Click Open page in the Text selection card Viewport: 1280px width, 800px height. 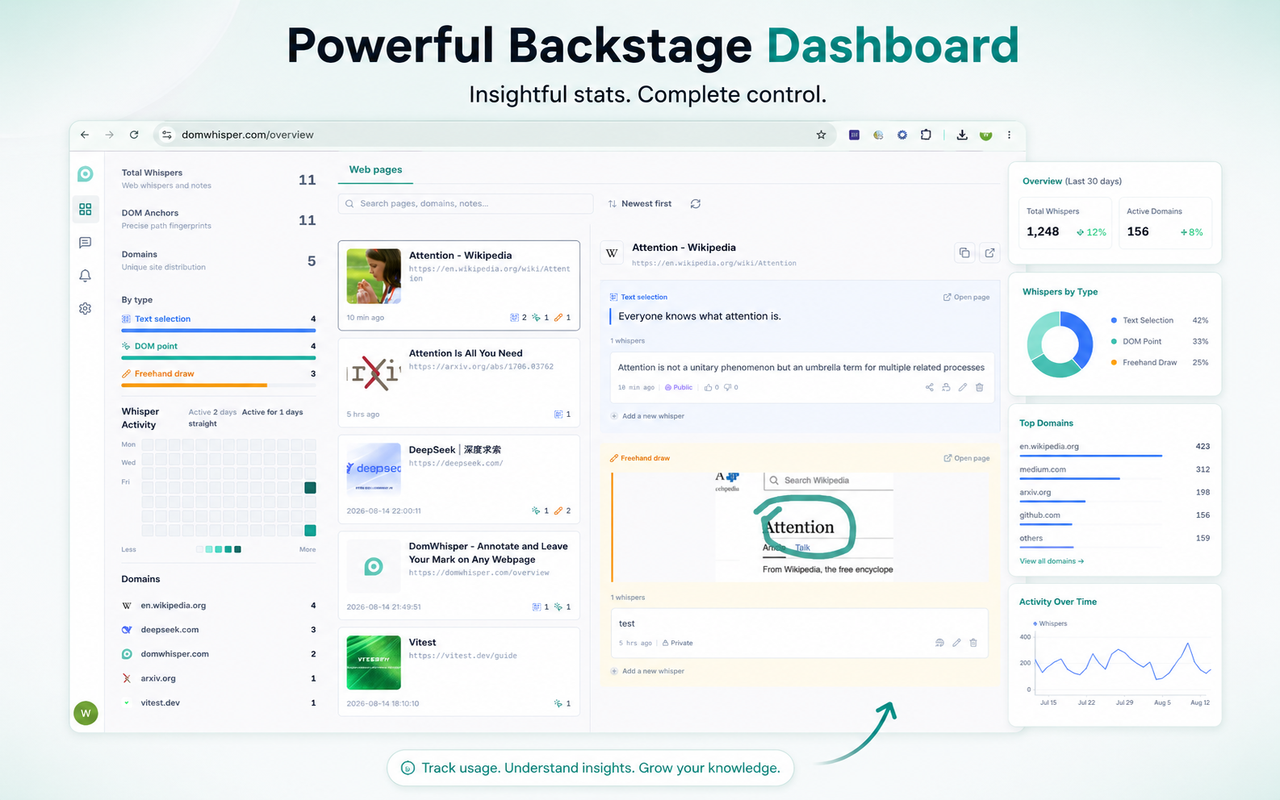point(967,297)
